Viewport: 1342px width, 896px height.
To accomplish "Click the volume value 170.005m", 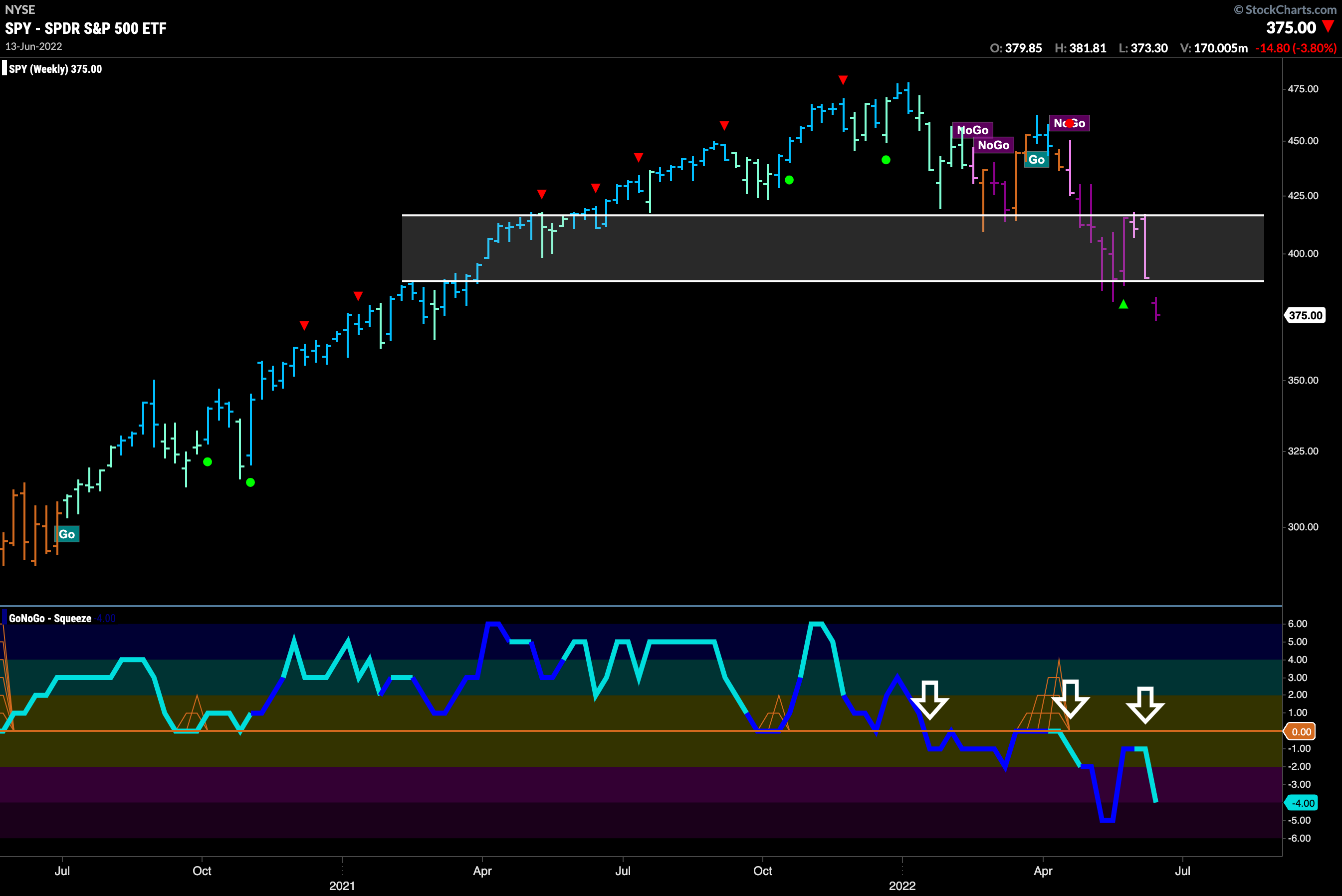I will coord(1220,48).
